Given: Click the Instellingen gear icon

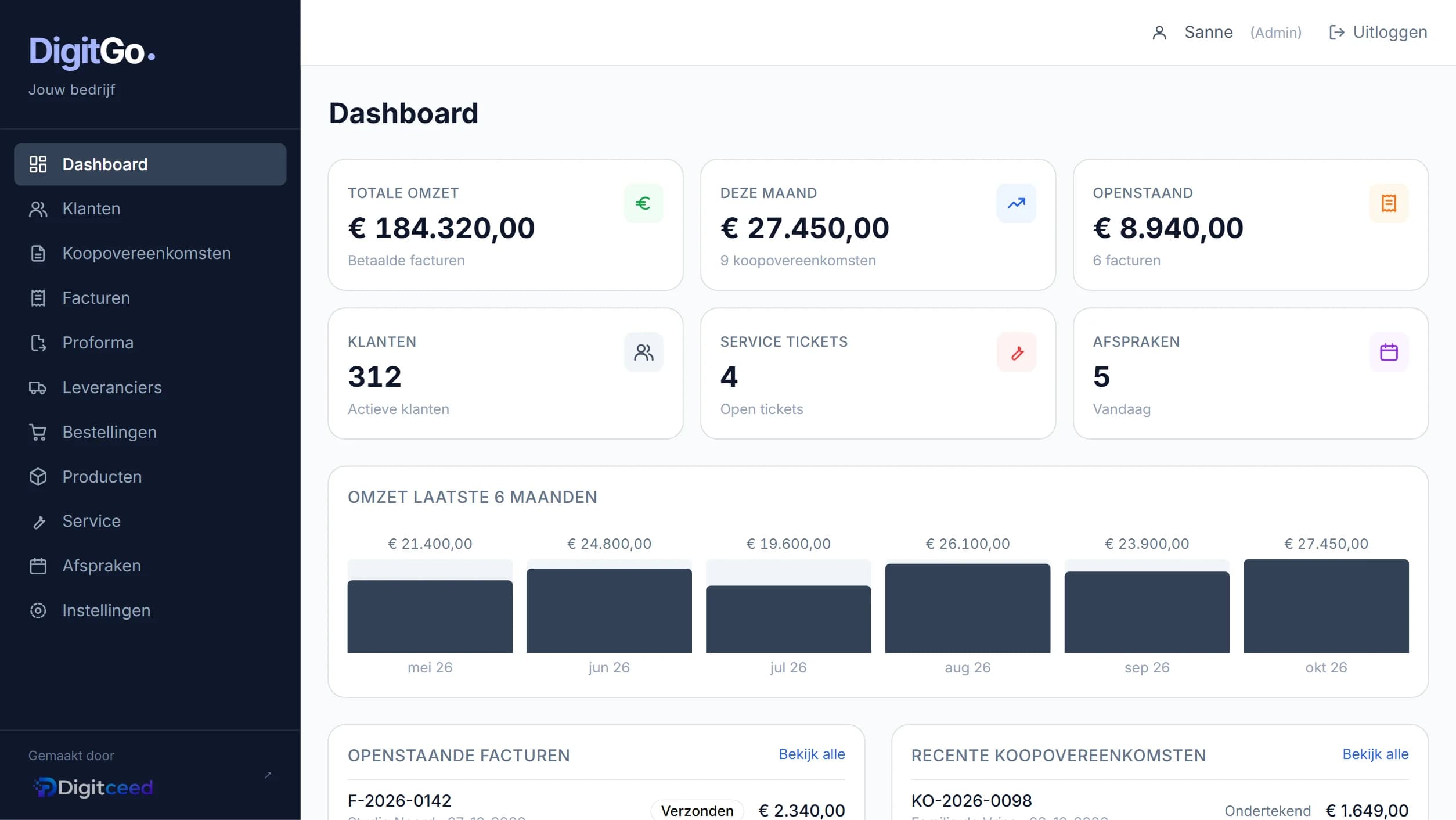Looking at the screenshot, I should (38, 610).
